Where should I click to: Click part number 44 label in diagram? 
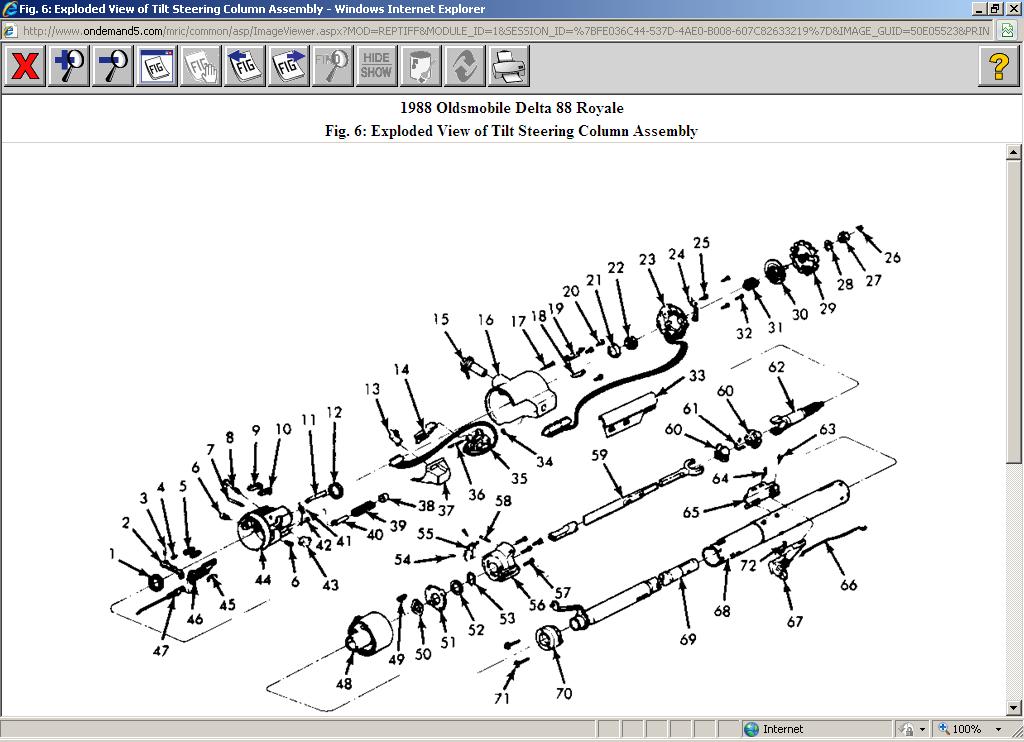pyautogui.click(x=263, y=579)
